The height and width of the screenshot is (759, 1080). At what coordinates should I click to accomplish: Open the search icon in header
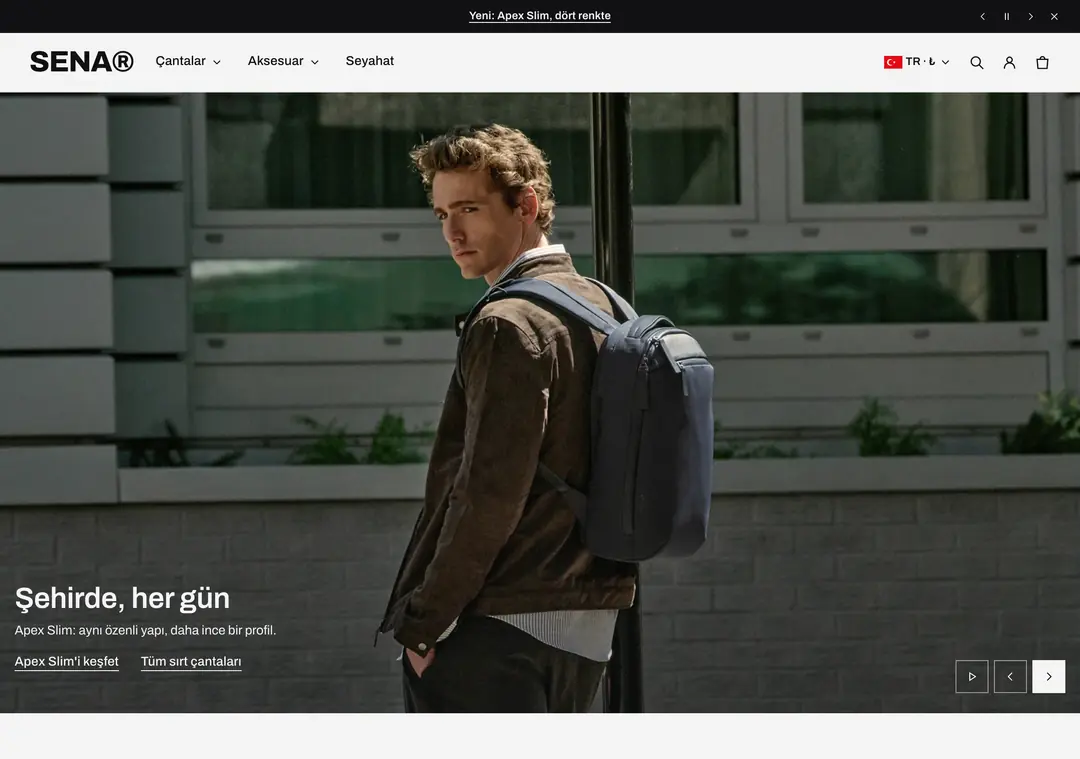point(977,63)
